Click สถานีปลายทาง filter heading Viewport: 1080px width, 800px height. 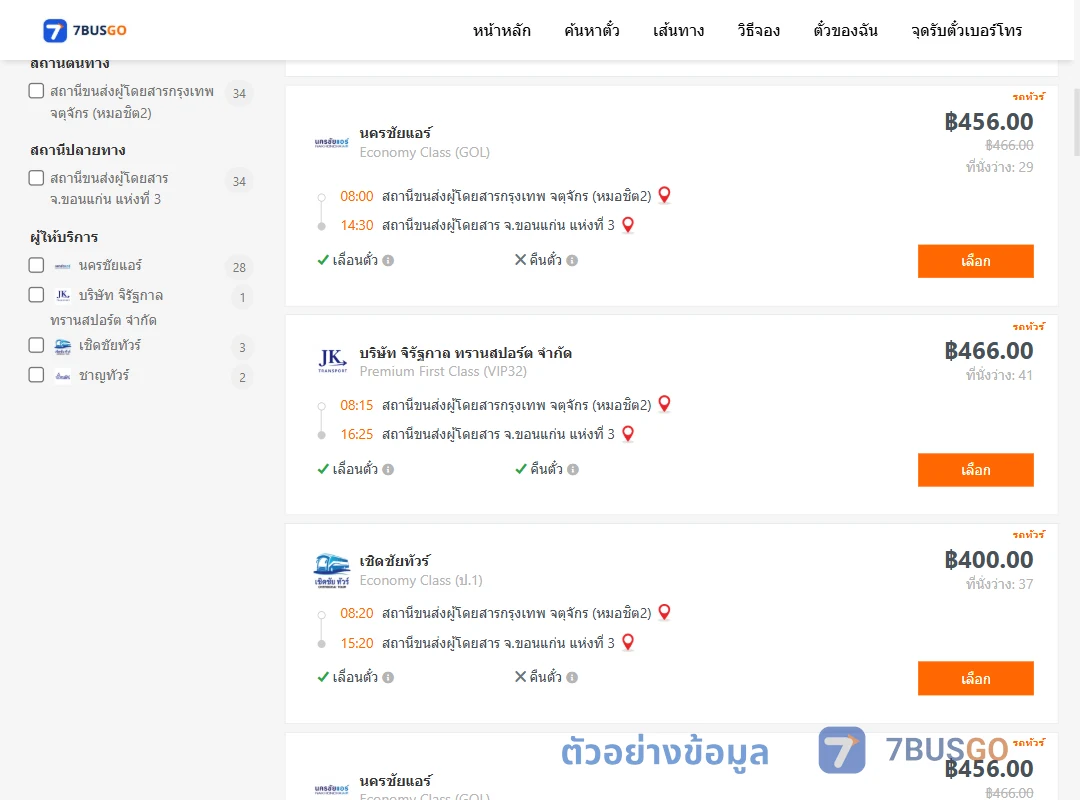(x=78, y=150)
